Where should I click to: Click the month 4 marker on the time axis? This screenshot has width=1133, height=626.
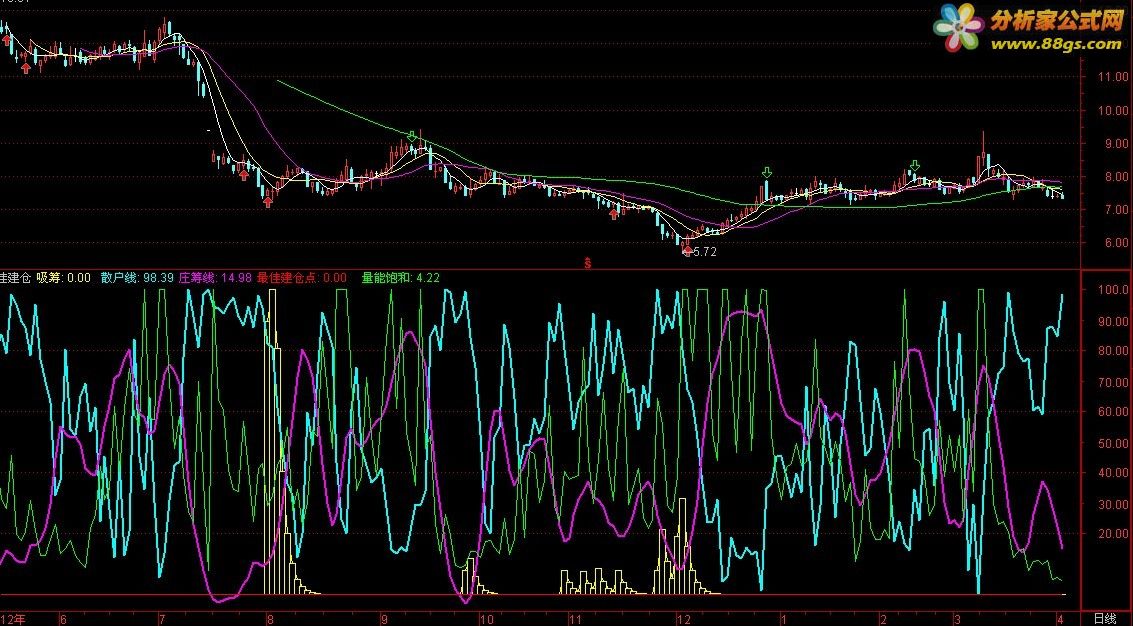tap(1060, 619)
